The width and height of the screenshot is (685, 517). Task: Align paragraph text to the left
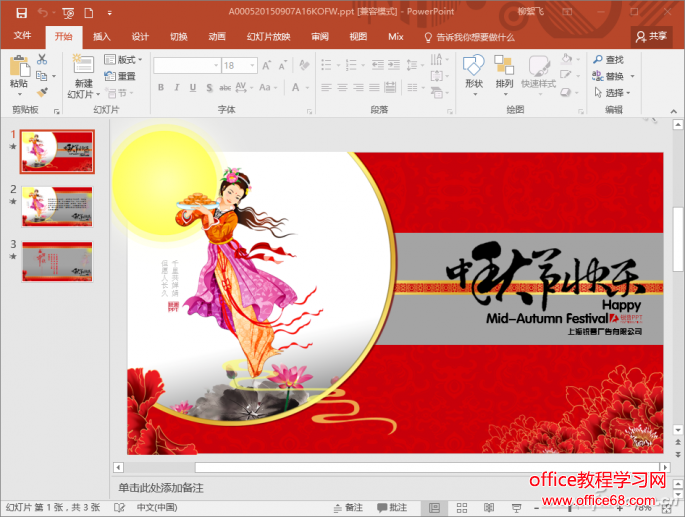pos(326,87)
